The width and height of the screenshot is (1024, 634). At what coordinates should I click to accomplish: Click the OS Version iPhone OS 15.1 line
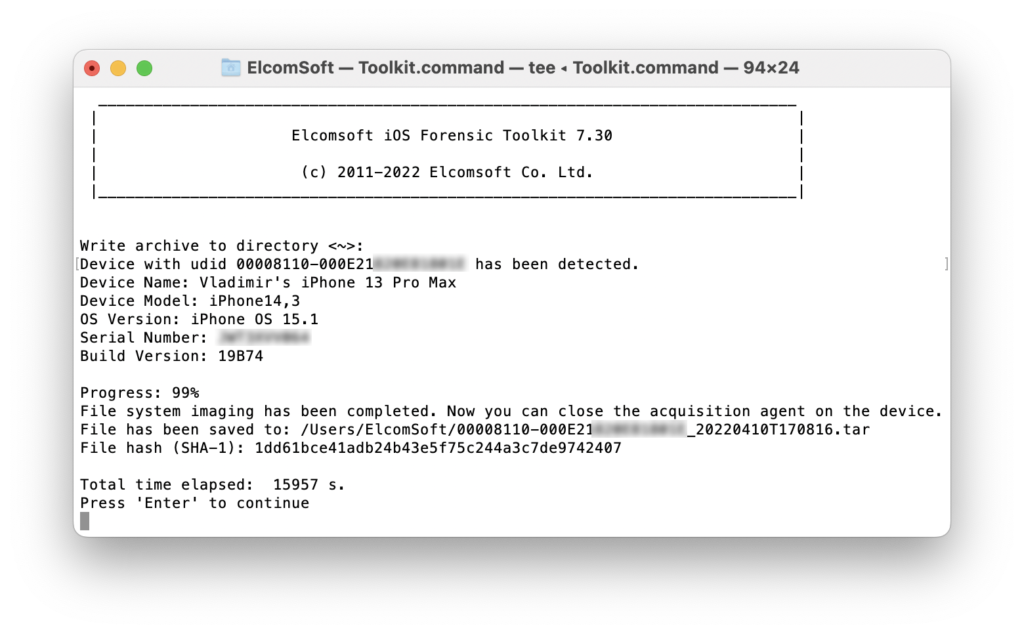(x=200, y=318)
